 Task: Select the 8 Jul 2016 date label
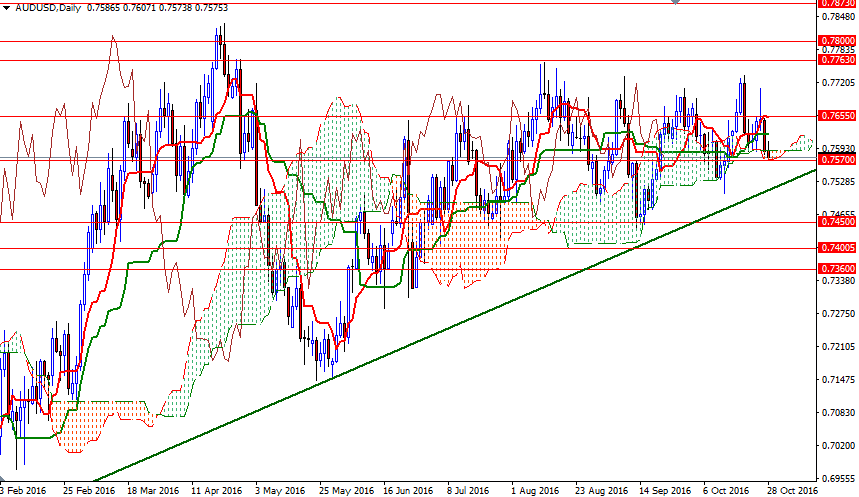coord(468,490)
